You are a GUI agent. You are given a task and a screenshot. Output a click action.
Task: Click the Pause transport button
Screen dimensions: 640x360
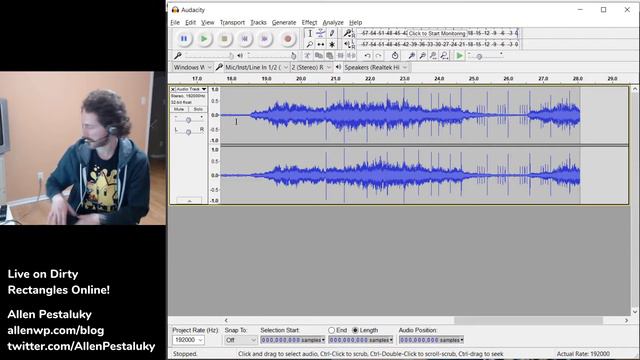pyautogui.click(x=184, y=39)
